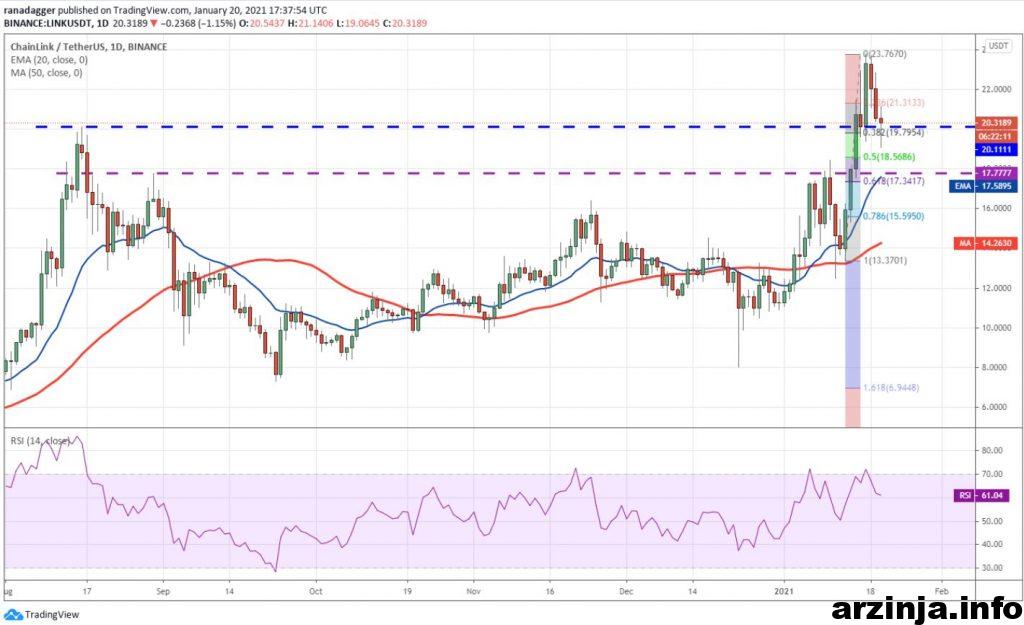Click the USDT currency label button
Image resolution: width=1024 pixels, height=625 pixels.
pyautogui.click(x=998, y=46)
